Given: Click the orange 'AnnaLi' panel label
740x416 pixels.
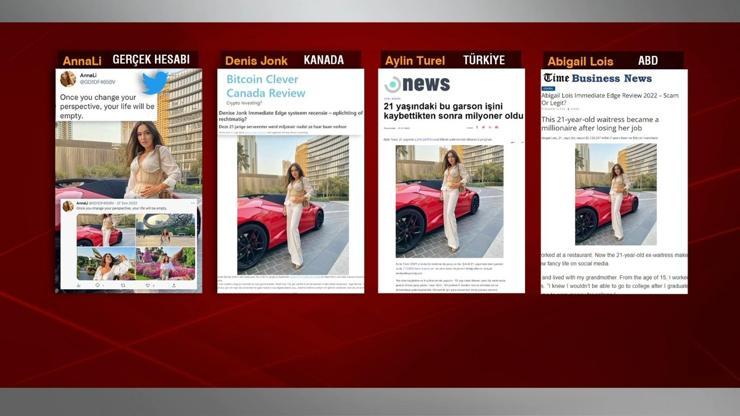Looking at the screenshot, I should [82, 61].
